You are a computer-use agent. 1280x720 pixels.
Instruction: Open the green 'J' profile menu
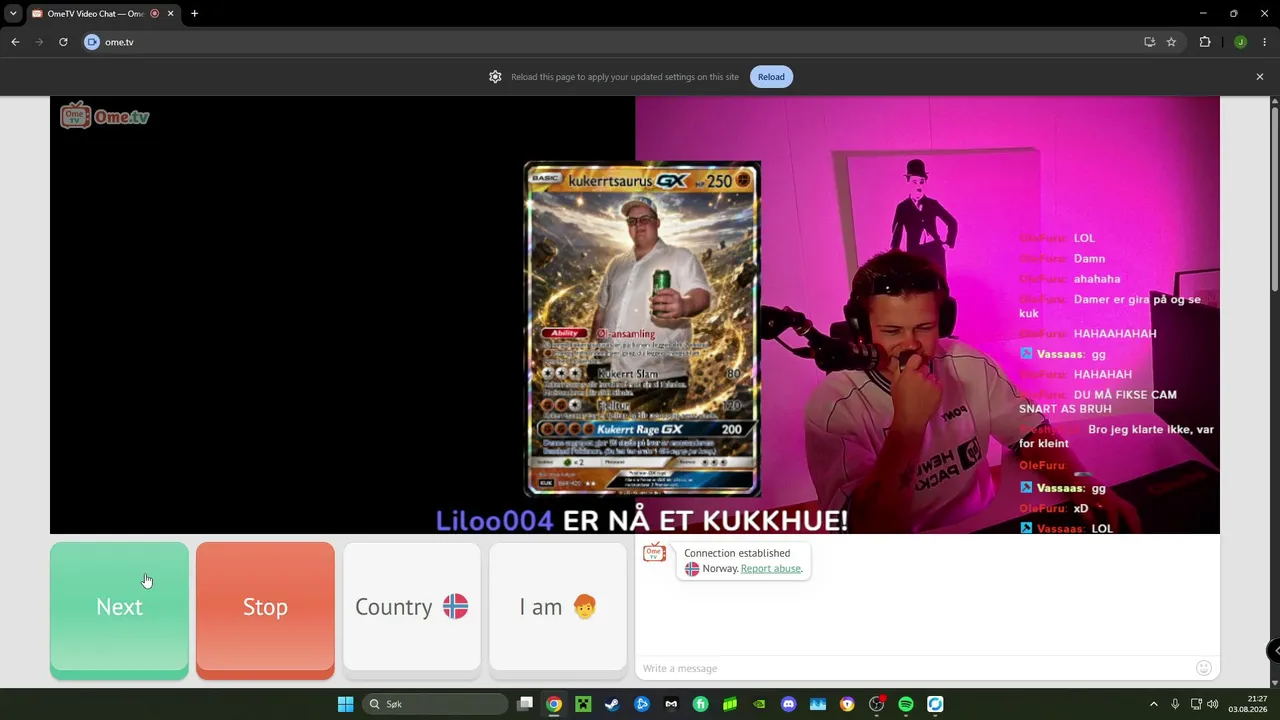(x=1240, y=42)
